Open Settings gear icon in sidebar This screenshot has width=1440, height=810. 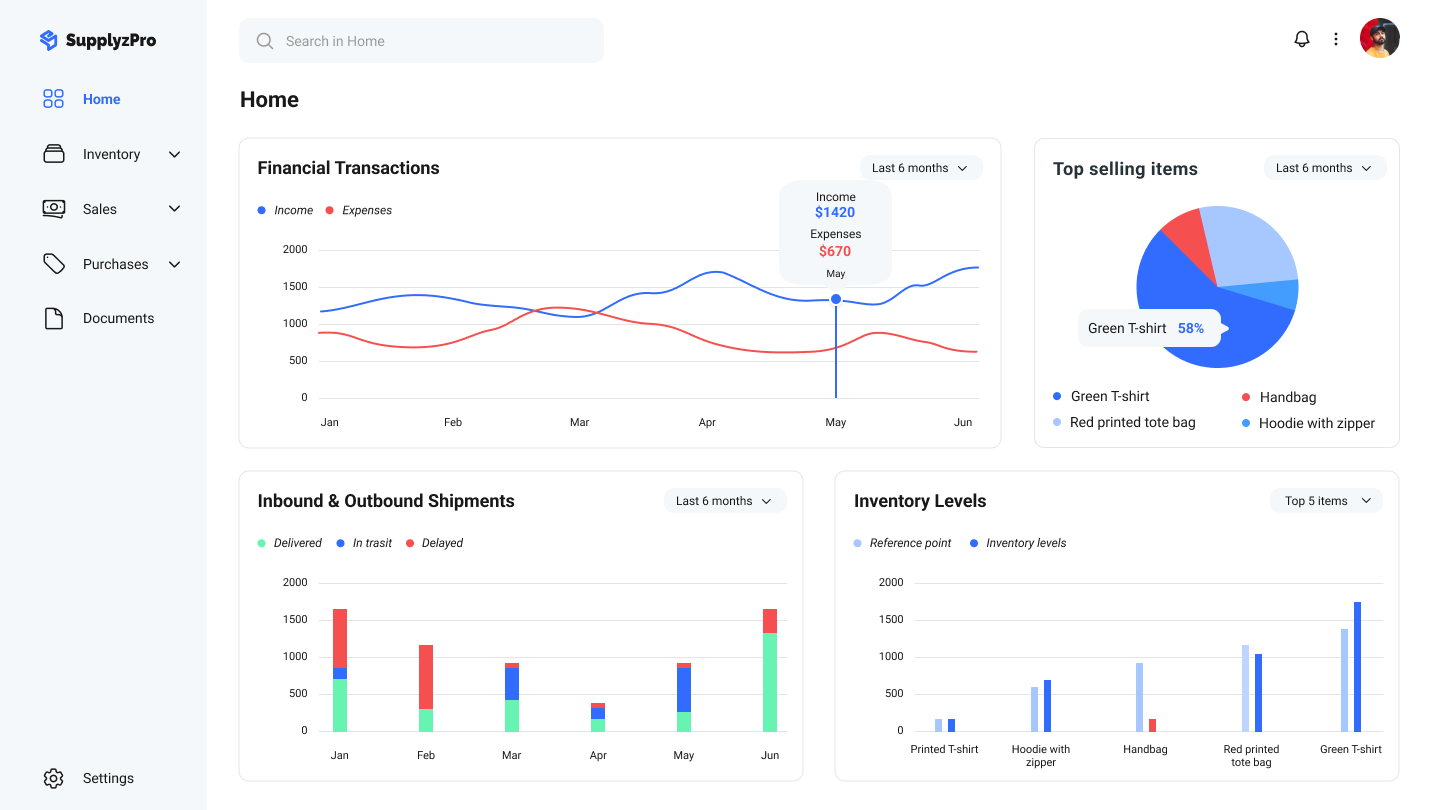click(x=53, y=778)
